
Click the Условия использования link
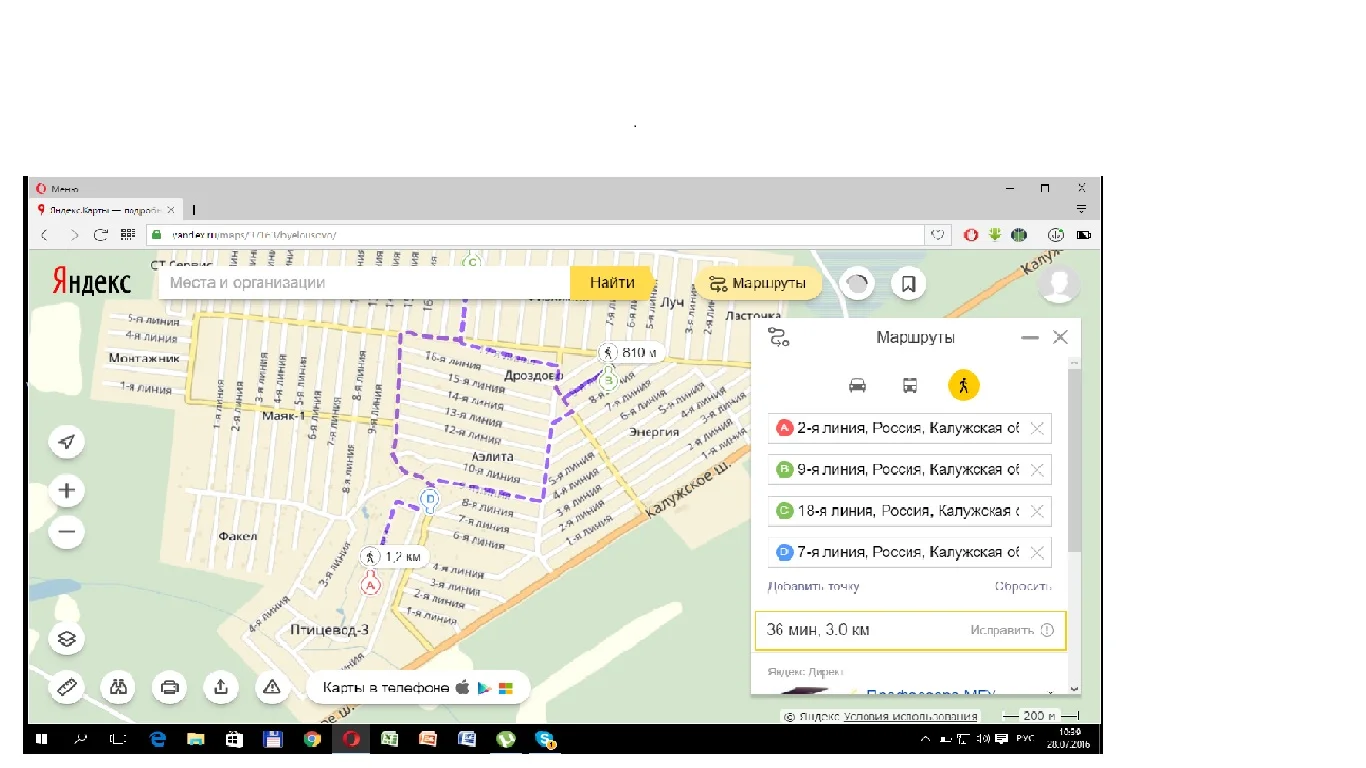point(911,717)
